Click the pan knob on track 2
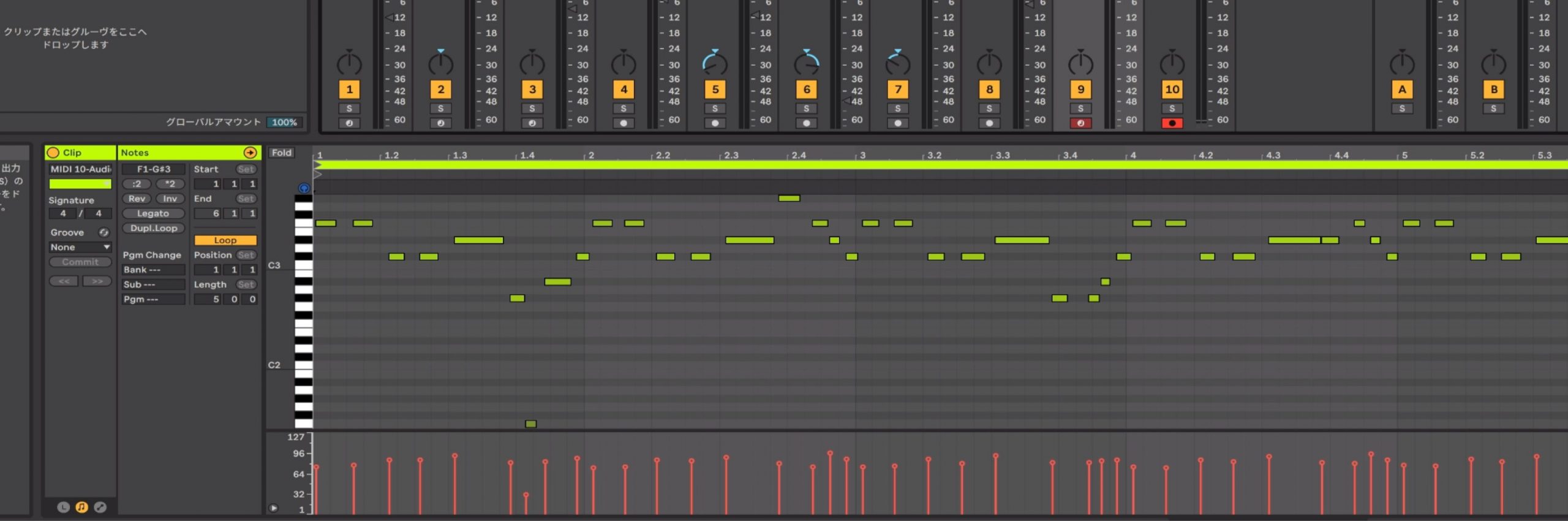This screenshot has height=521, width=1568. click(440, 63)
